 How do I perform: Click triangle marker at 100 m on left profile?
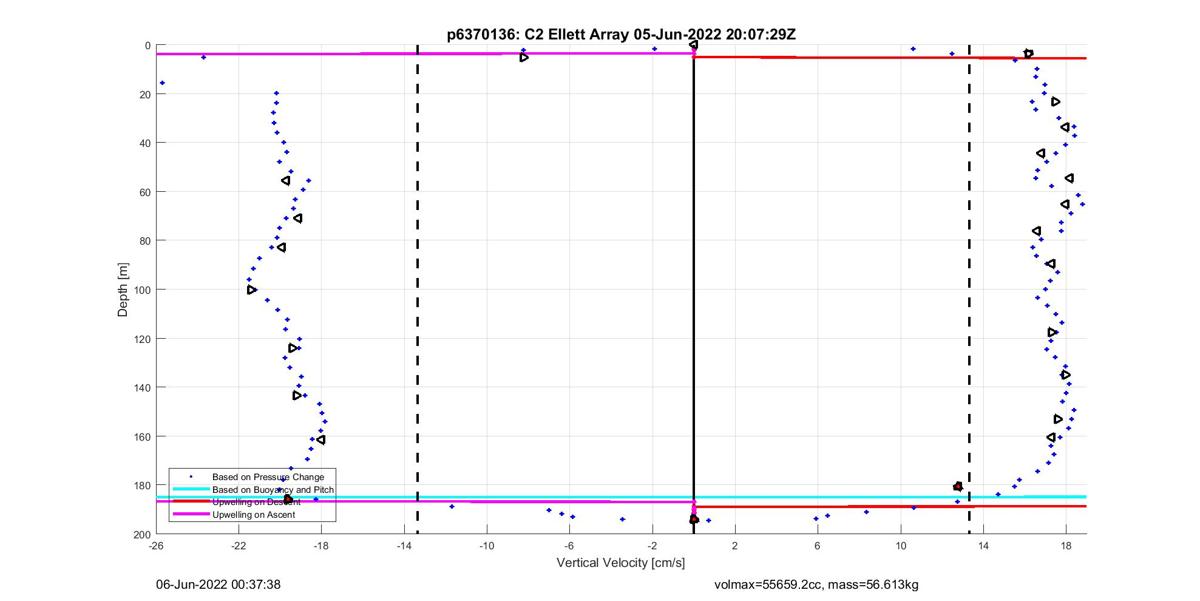coord(252,290)
